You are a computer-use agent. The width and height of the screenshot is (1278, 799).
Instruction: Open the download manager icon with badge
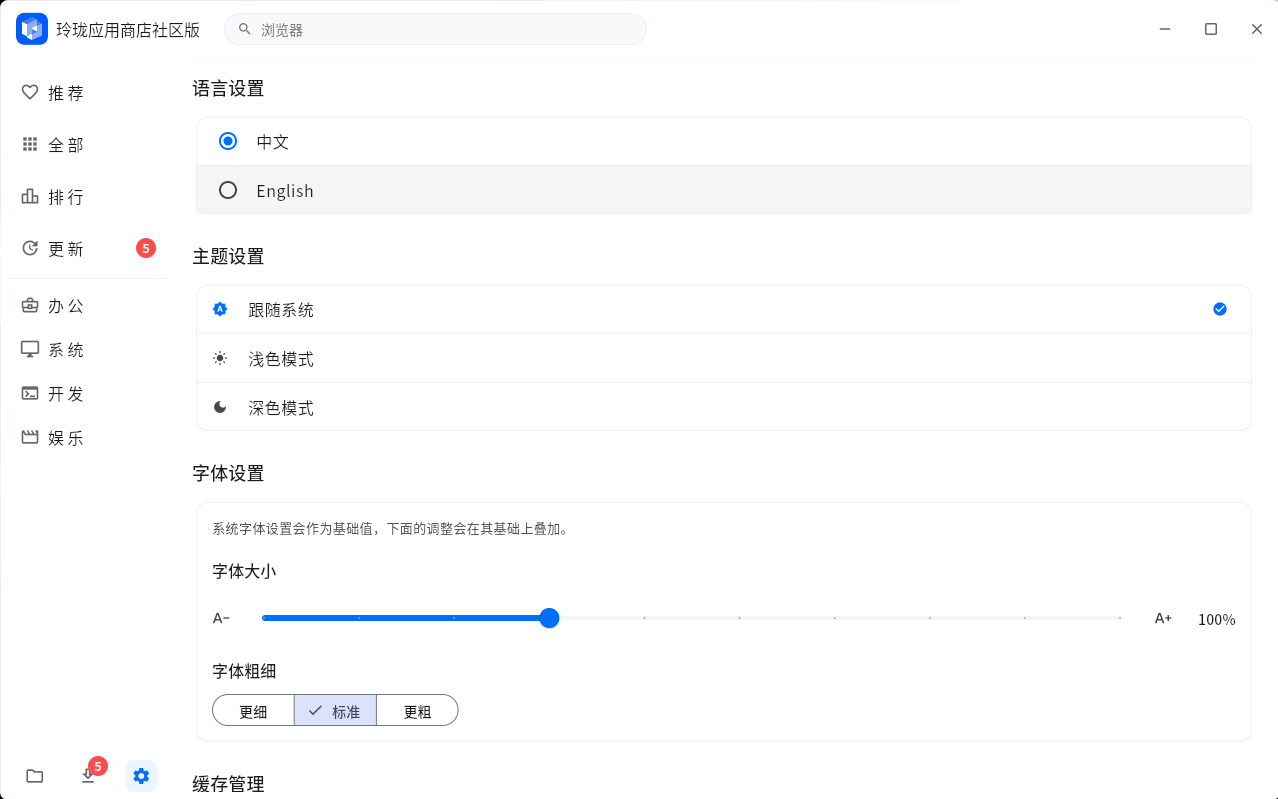click(88, 776)
